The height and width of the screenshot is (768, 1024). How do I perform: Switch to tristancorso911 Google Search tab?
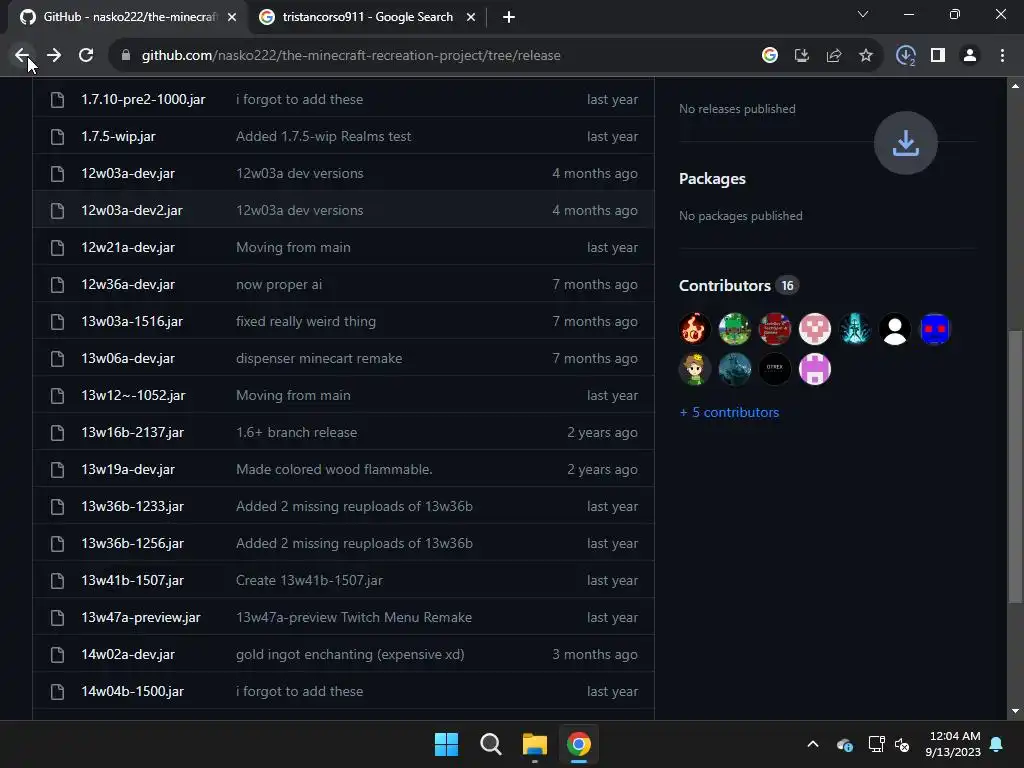(x=368, y=17)
